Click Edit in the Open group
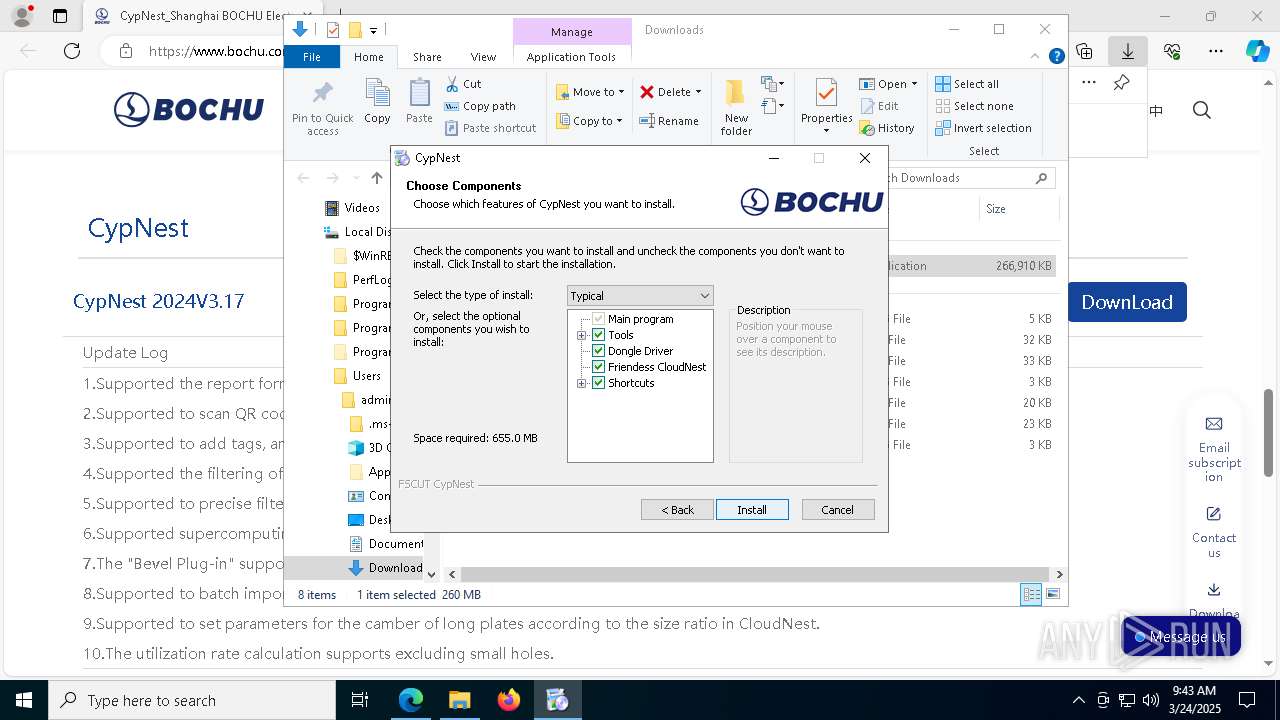This screenshot has width=1280, height=720. click(879, 106)
